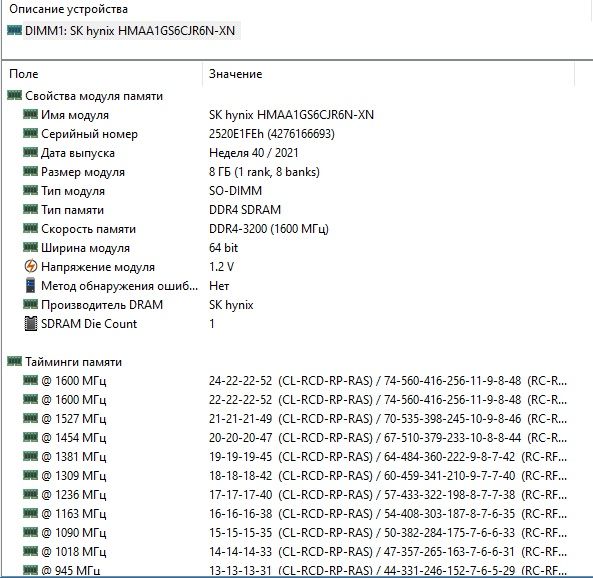Viewport: 593px width, 578px height.
Task: Click the icon beside Имя модуля
Action: (30, 114)
